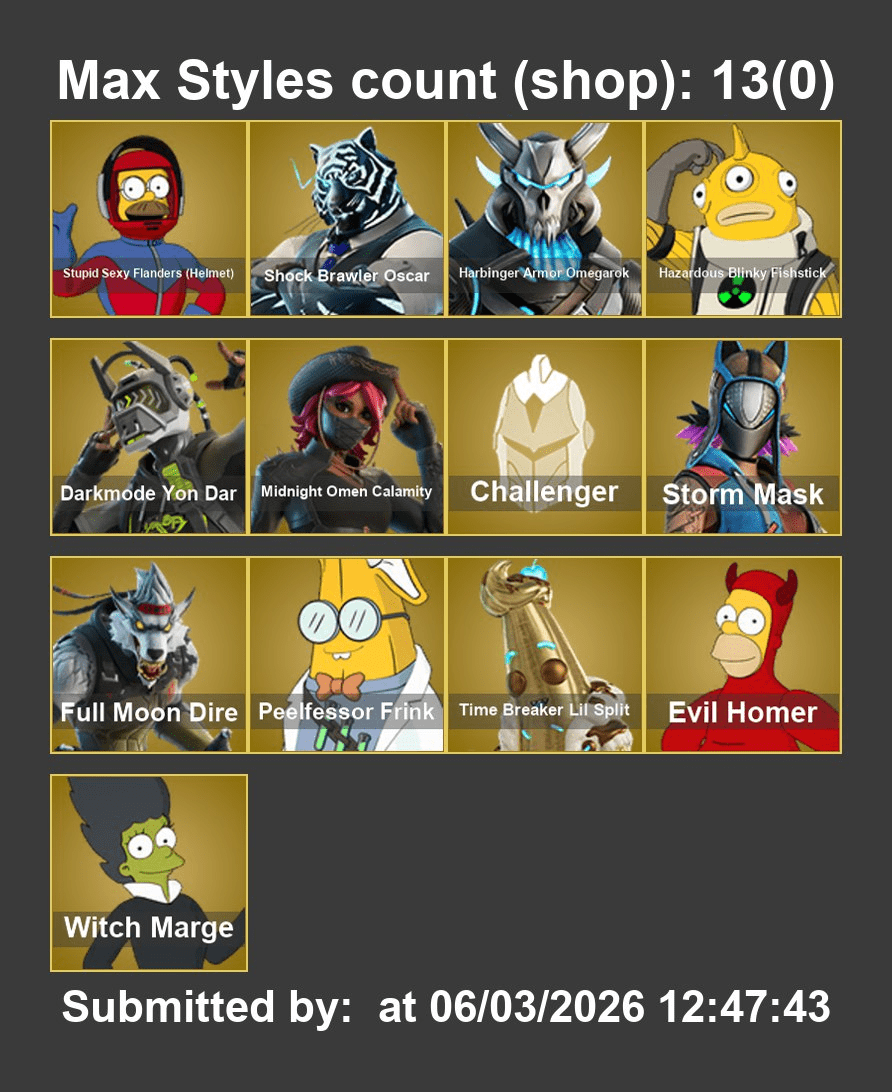Click the Evil Homer skin tile
Viewport: 892px width, 1092px height.
point(743,655)
